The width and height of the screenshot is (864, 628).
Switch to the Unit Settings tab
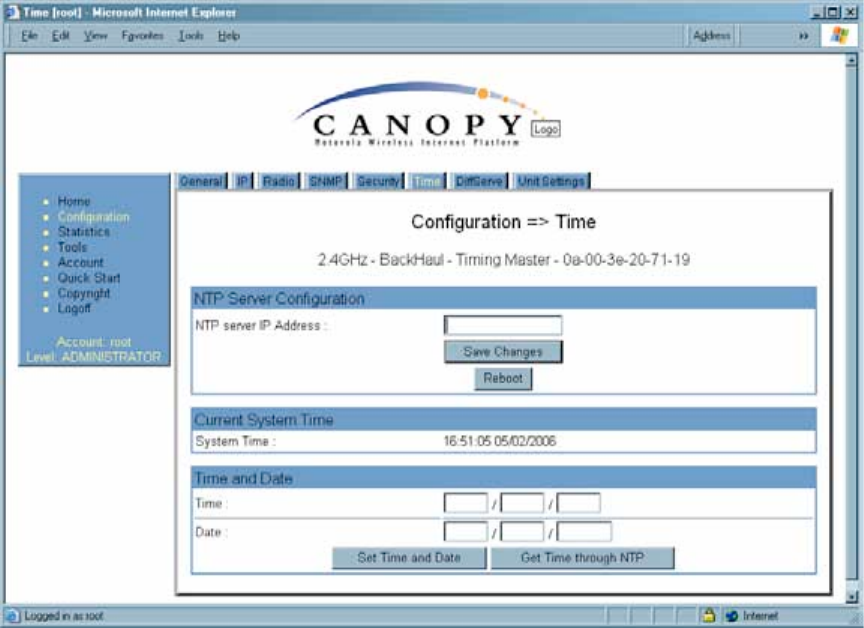(x=551, y=181)
